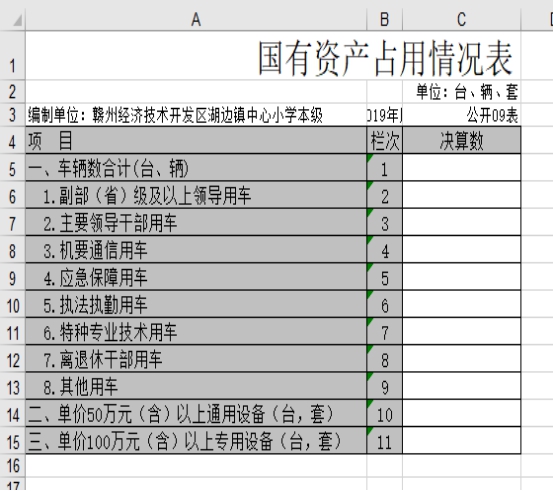Image resolution: width=553 pixels, height=491 pixels.
Task: Select column B header
Action: point(384,19)
